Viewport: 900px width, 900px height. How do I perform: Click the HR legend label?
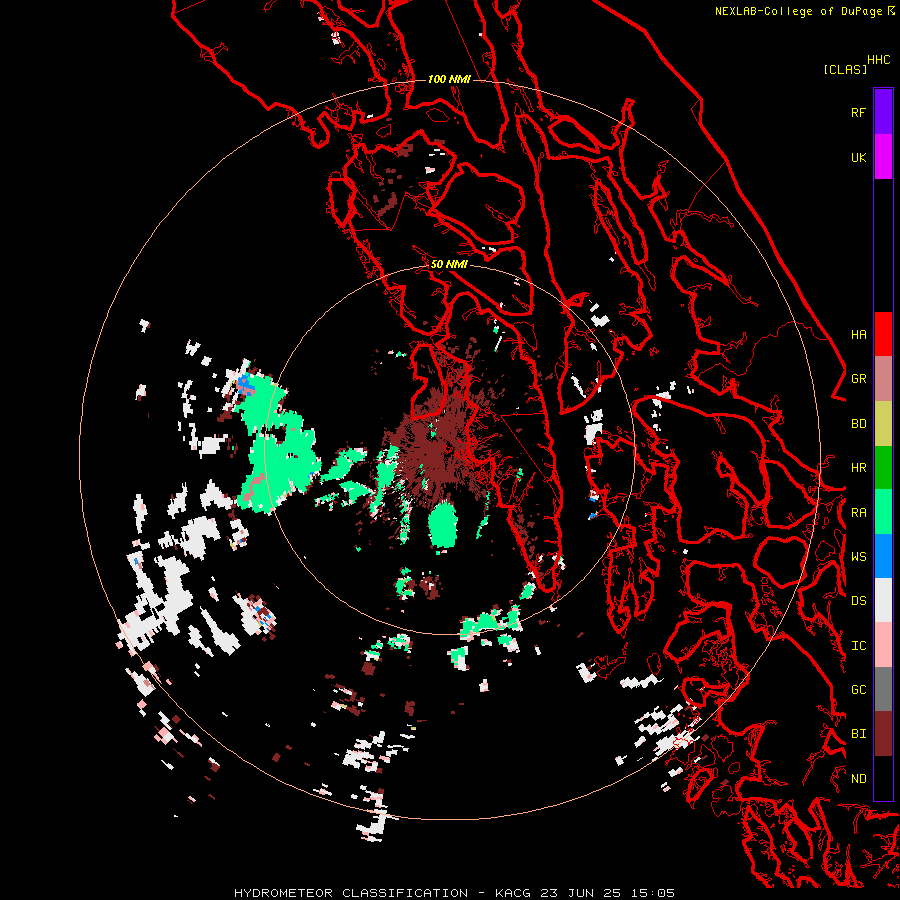858,468
